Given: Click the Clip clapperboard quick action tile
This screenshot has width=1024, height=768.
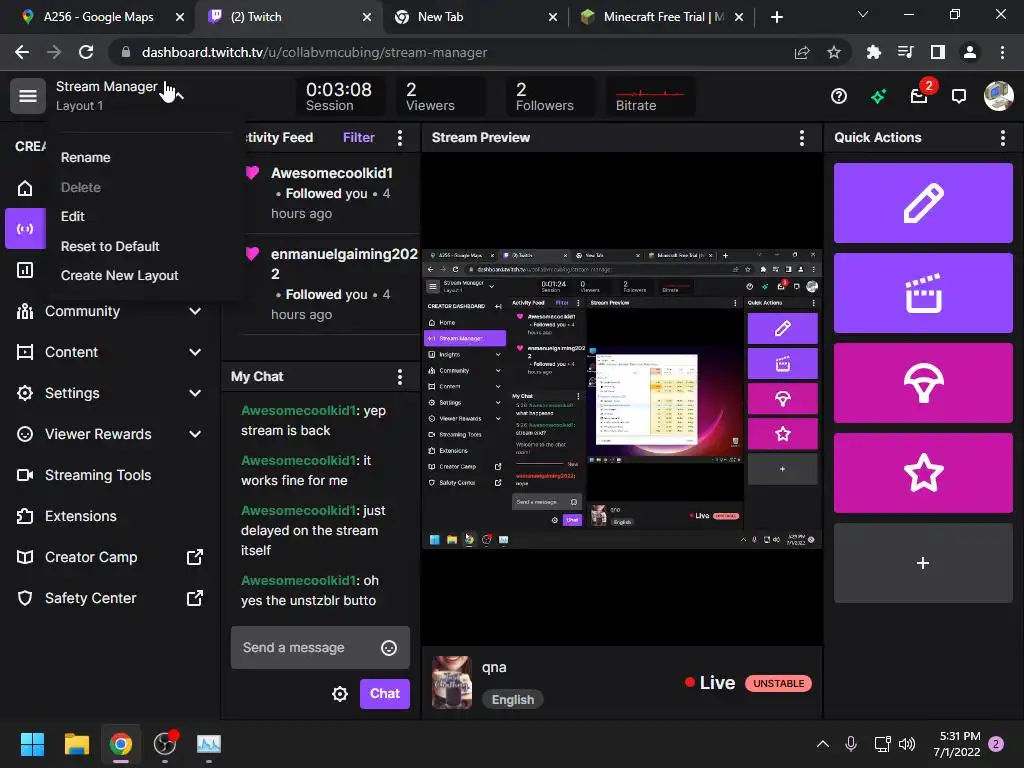Looking at the screenshot, I should (923, 293).
